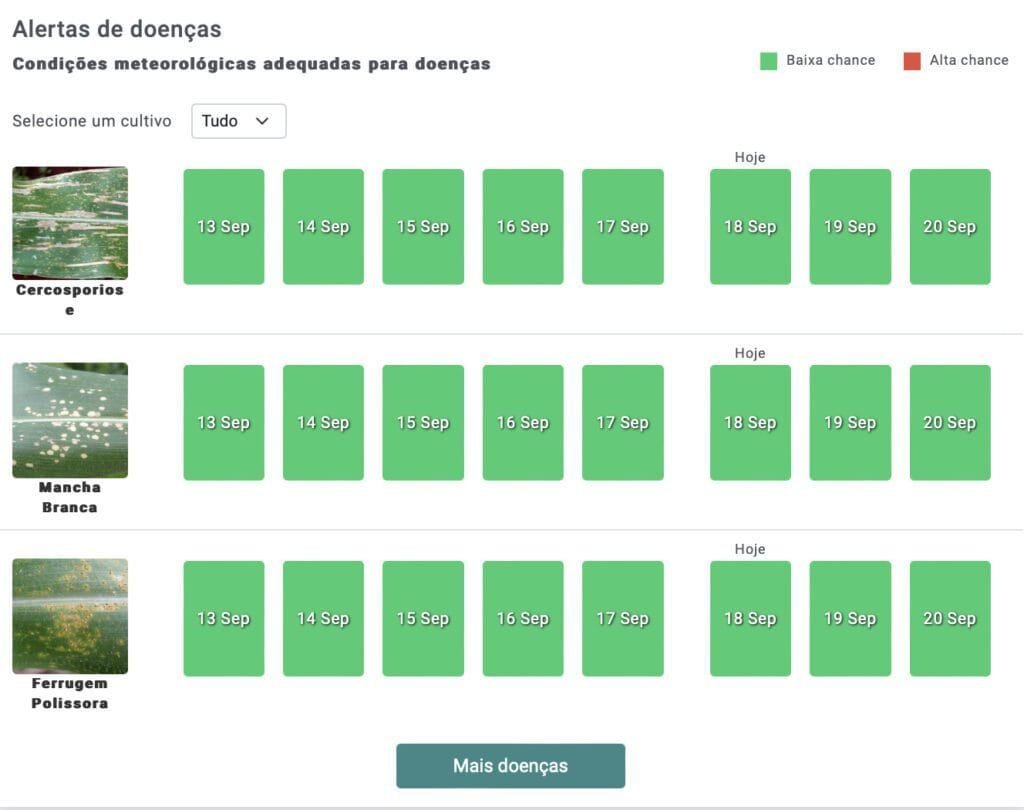The width and height of the screenshot is (1024, 810).
Task: Select 20 Sep tile for Mancha Branca
Action: coord(949,423)
